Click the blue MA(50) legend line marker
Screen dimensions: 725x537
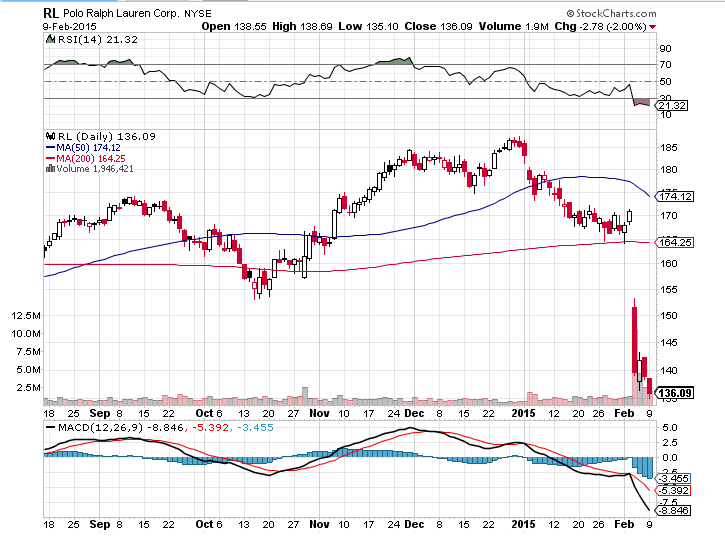click(50, 148)
